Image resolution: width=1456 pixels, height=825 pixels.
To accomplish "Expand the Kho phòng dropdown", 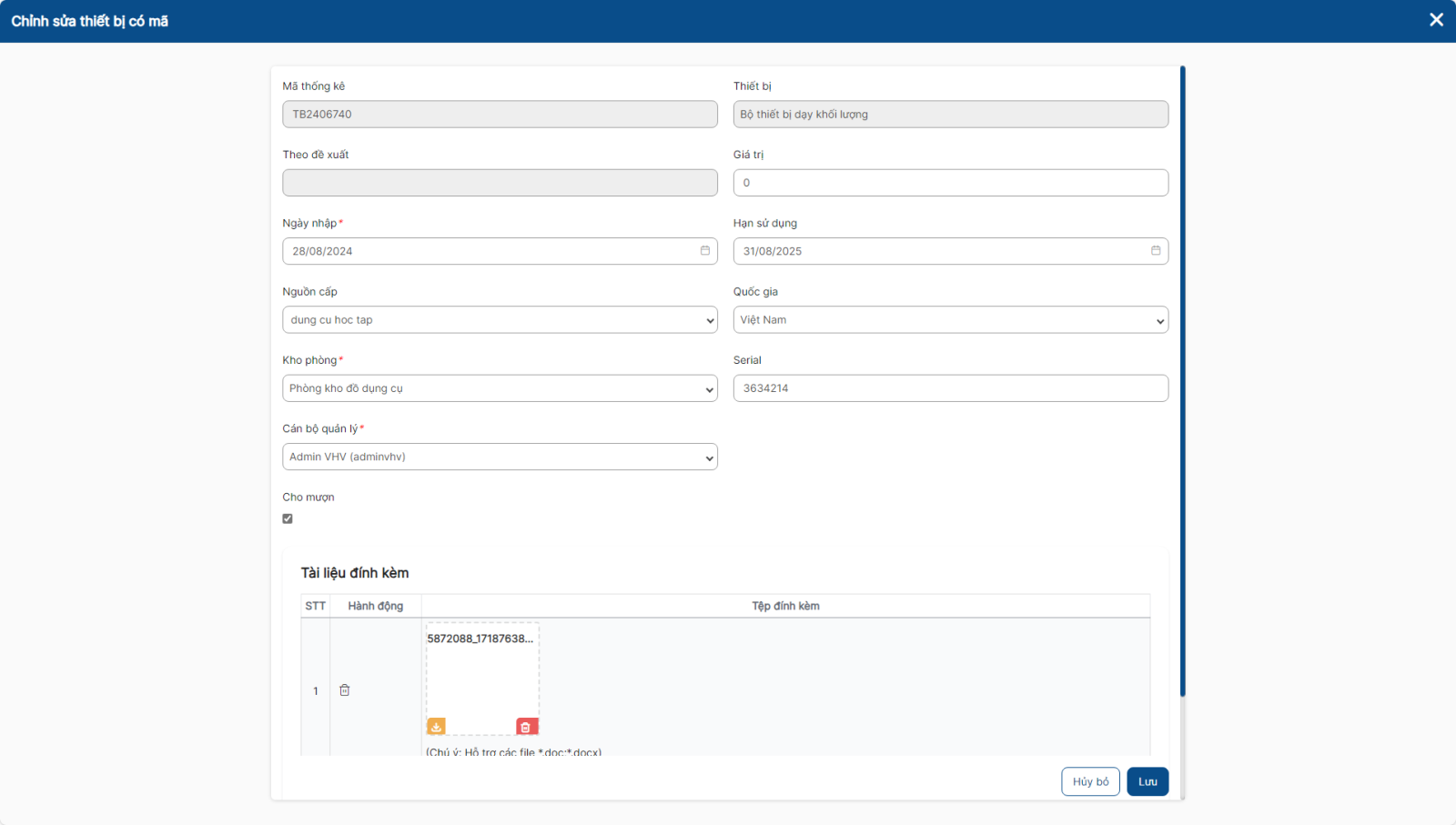I will 500,388.
